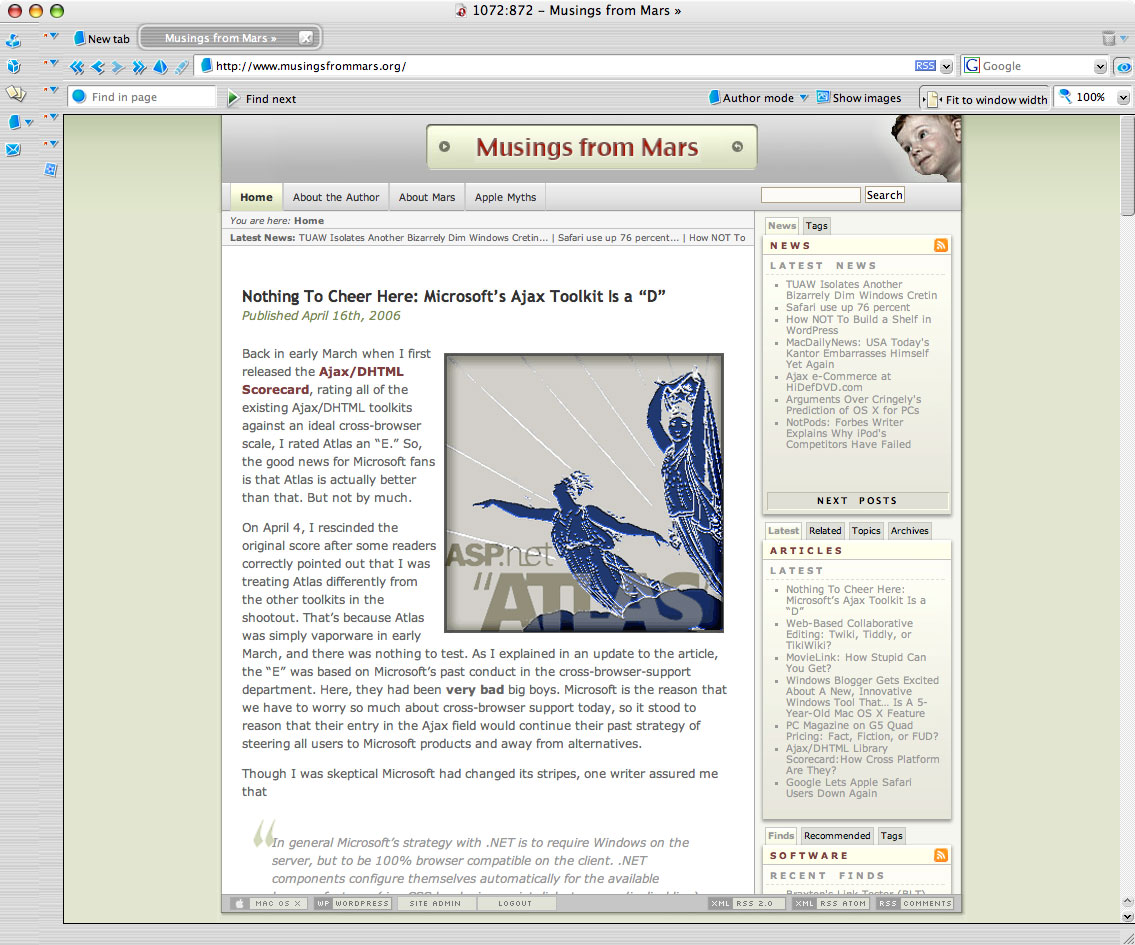Switch to the Archives articles tab

tap(910, 530)
